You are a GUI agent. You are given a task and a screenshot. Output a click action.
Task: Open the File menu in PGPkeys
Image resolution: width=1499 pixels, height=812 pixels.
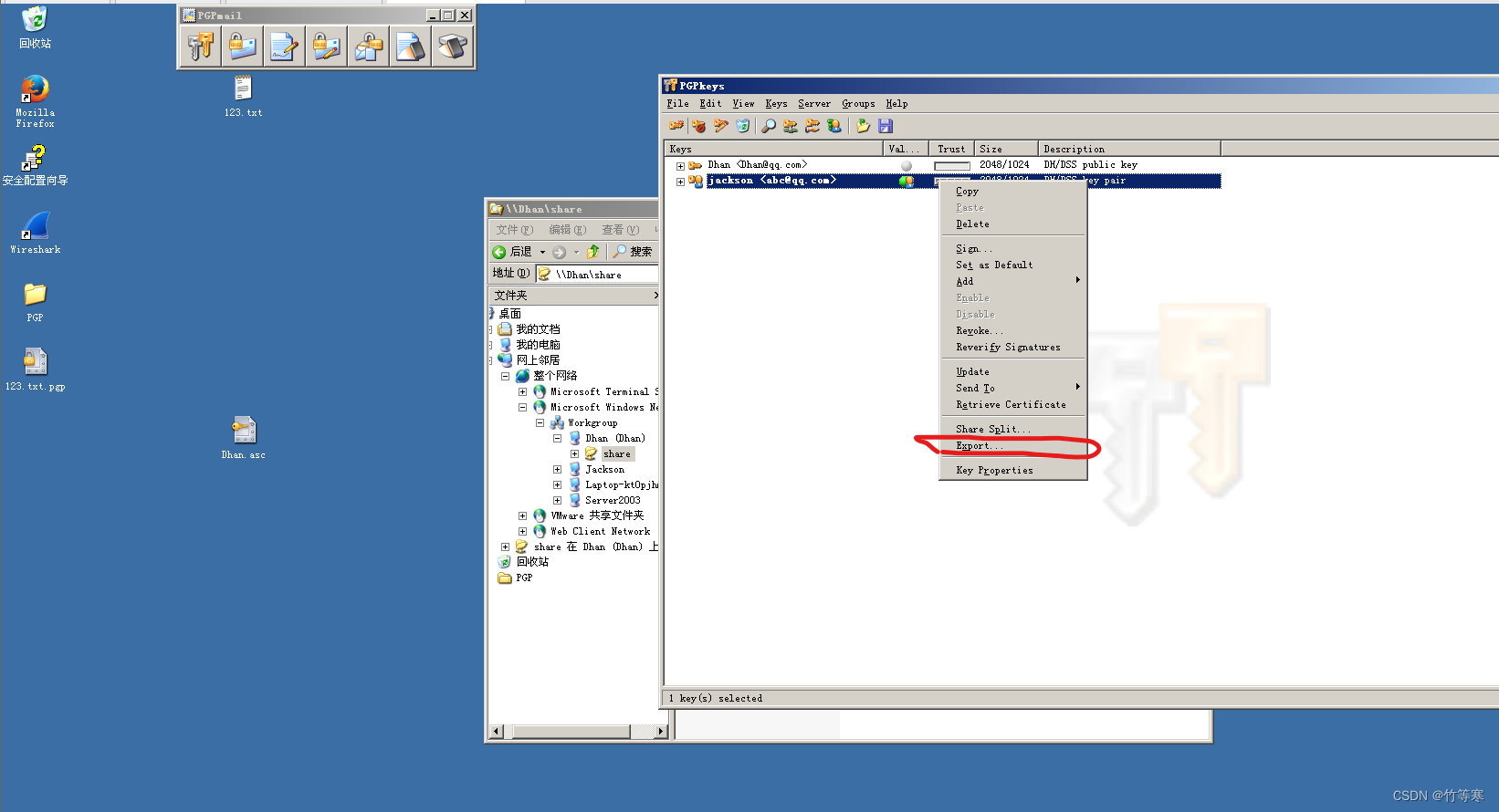(x=677, y=104)
